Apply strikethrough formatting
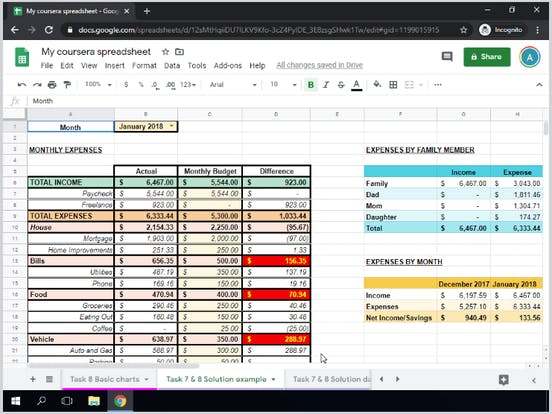 pyautogui.click(x=341, y=84)
